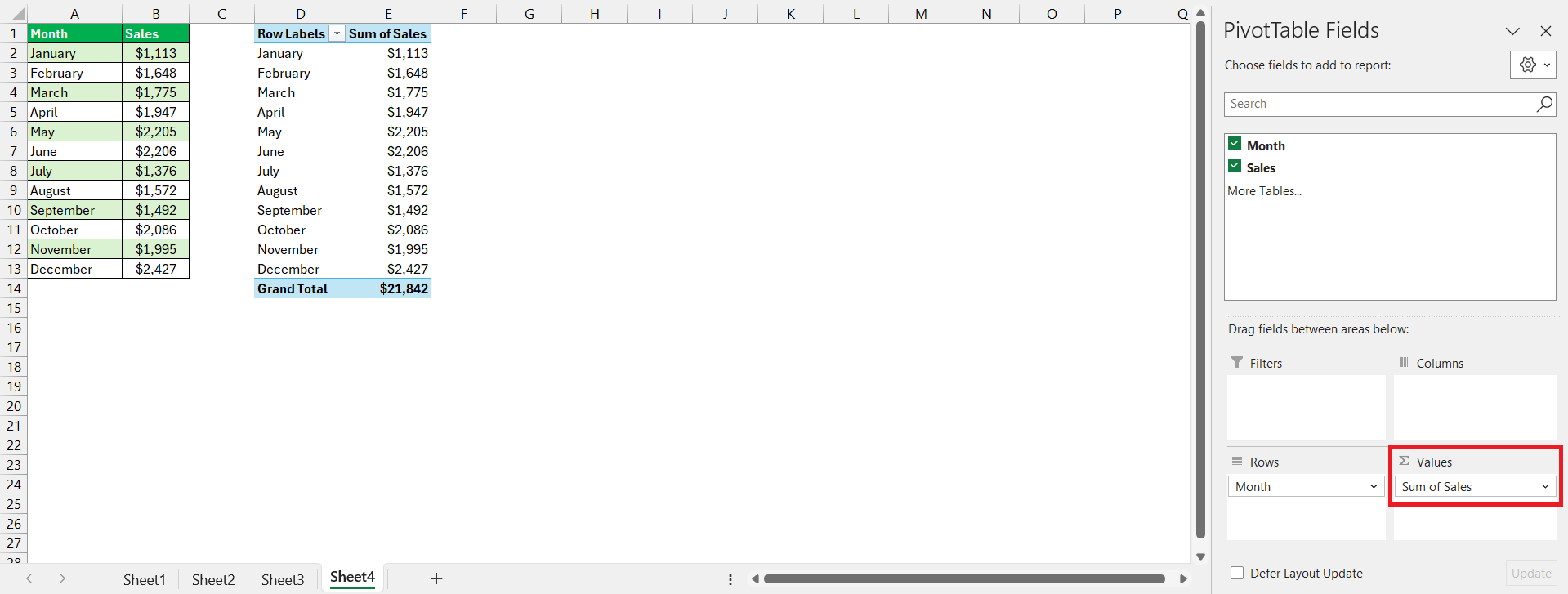Click the $21,842 grand total cell

388,288
